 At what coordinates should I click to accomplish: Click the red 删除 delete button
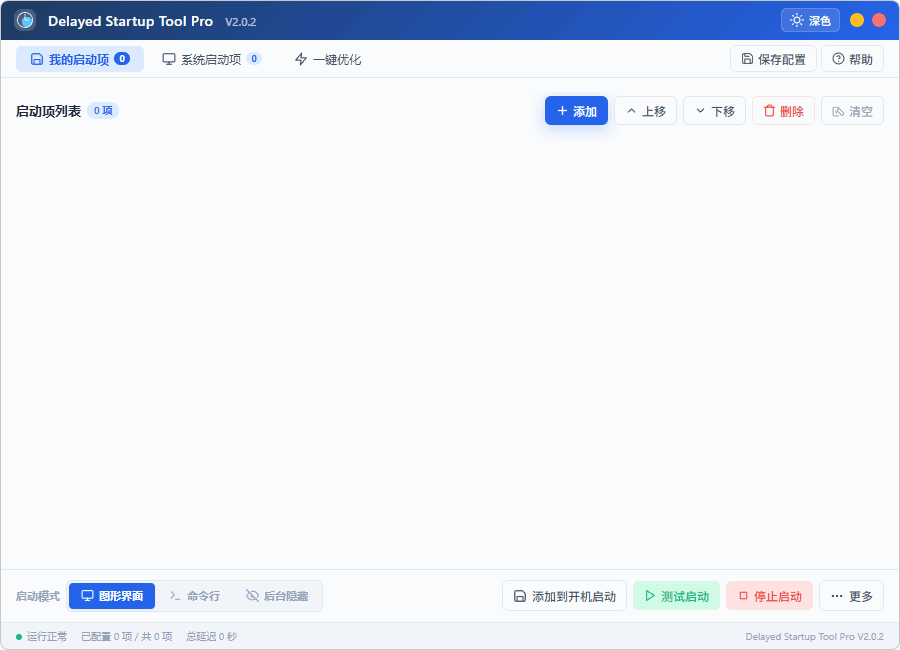783,111
